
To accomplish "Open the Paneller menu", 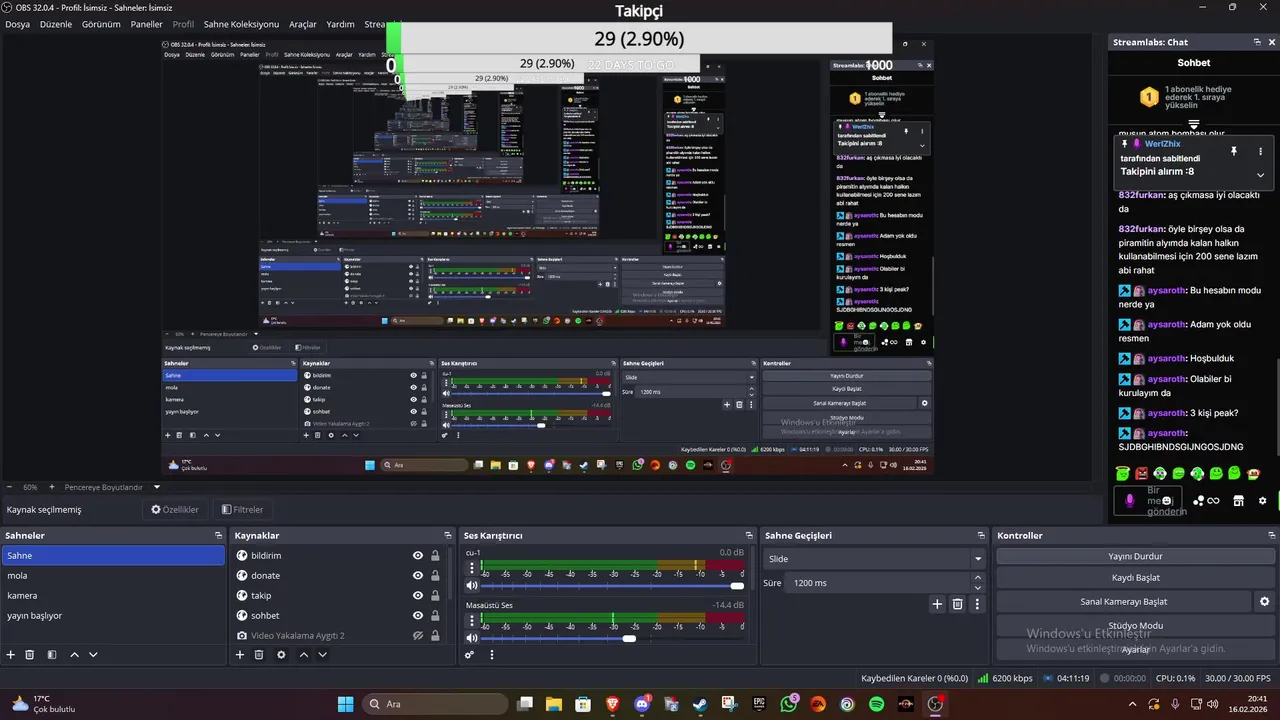I will tap(146, 24).
